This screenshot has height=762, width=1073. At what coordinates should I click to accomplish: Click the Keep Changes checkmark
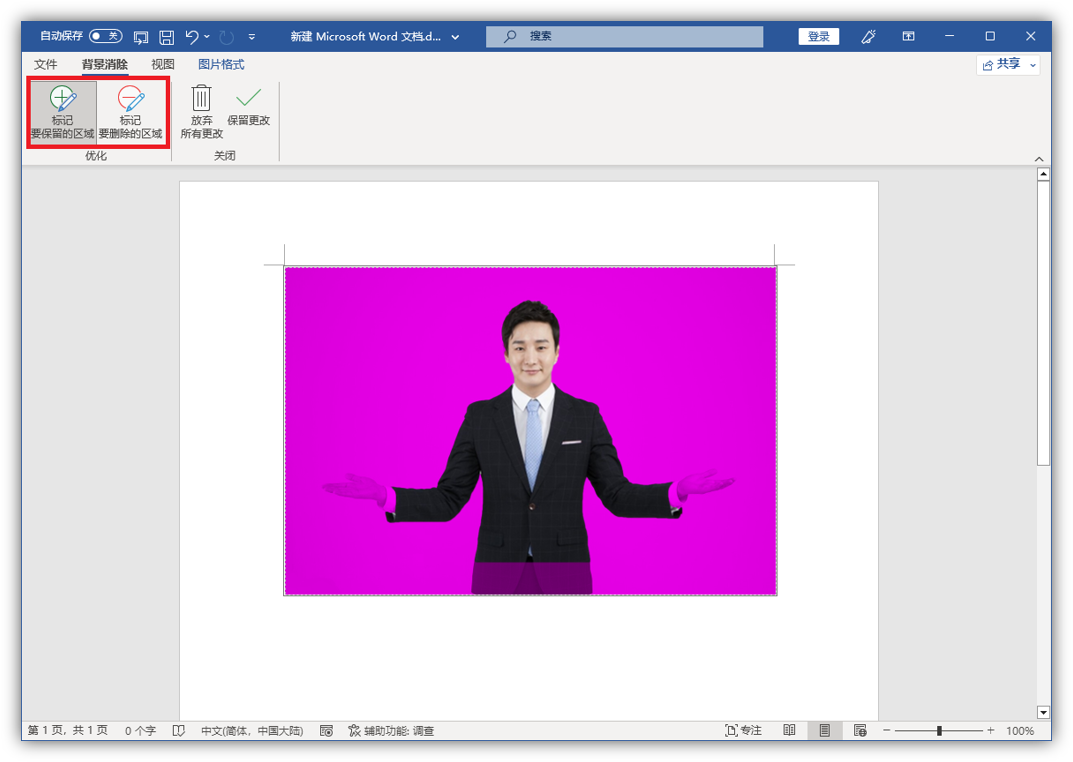pyautogui.click(x=248, y=98)
